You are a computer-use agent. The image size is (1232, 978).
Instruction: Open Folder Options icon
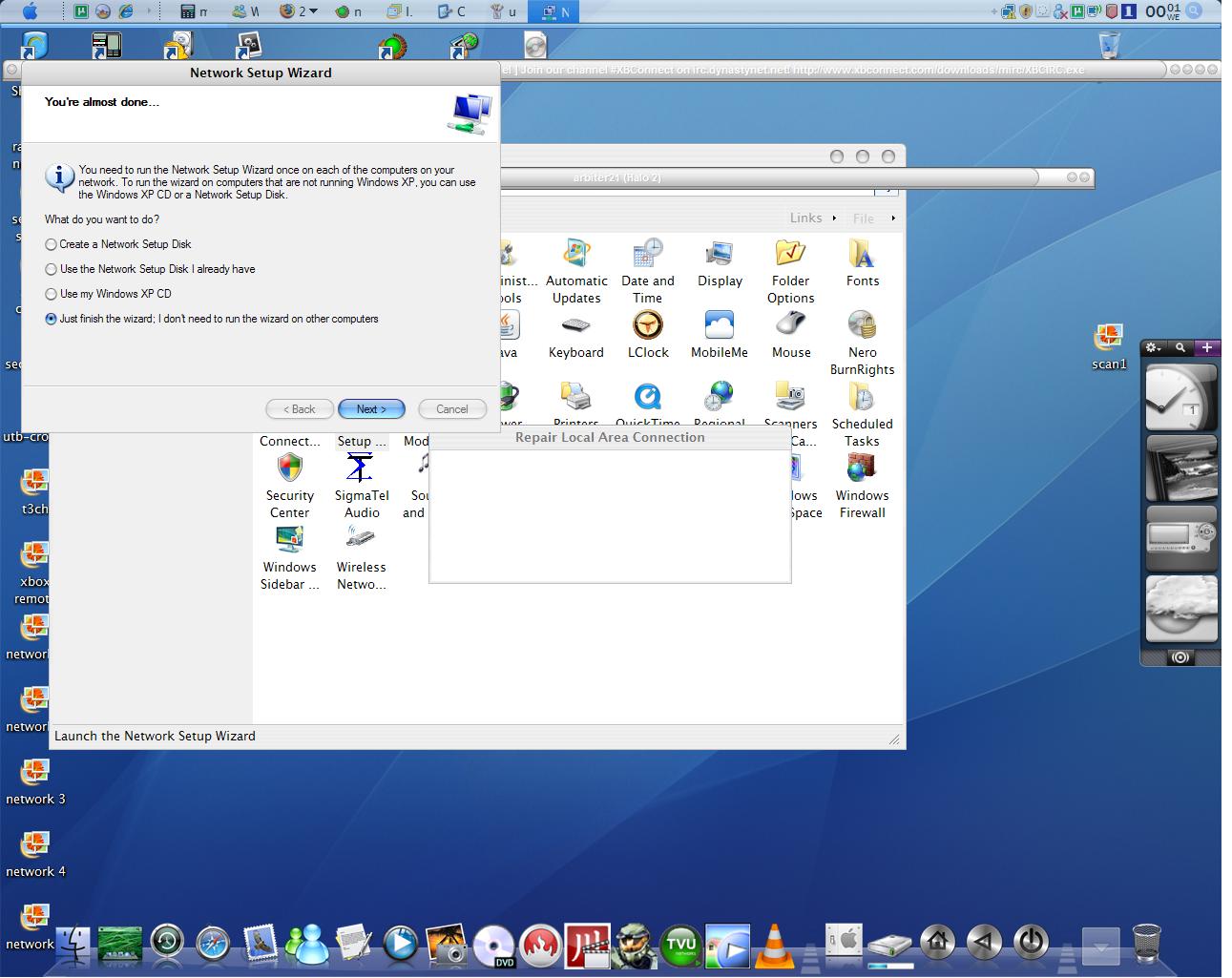click(791, 272)
